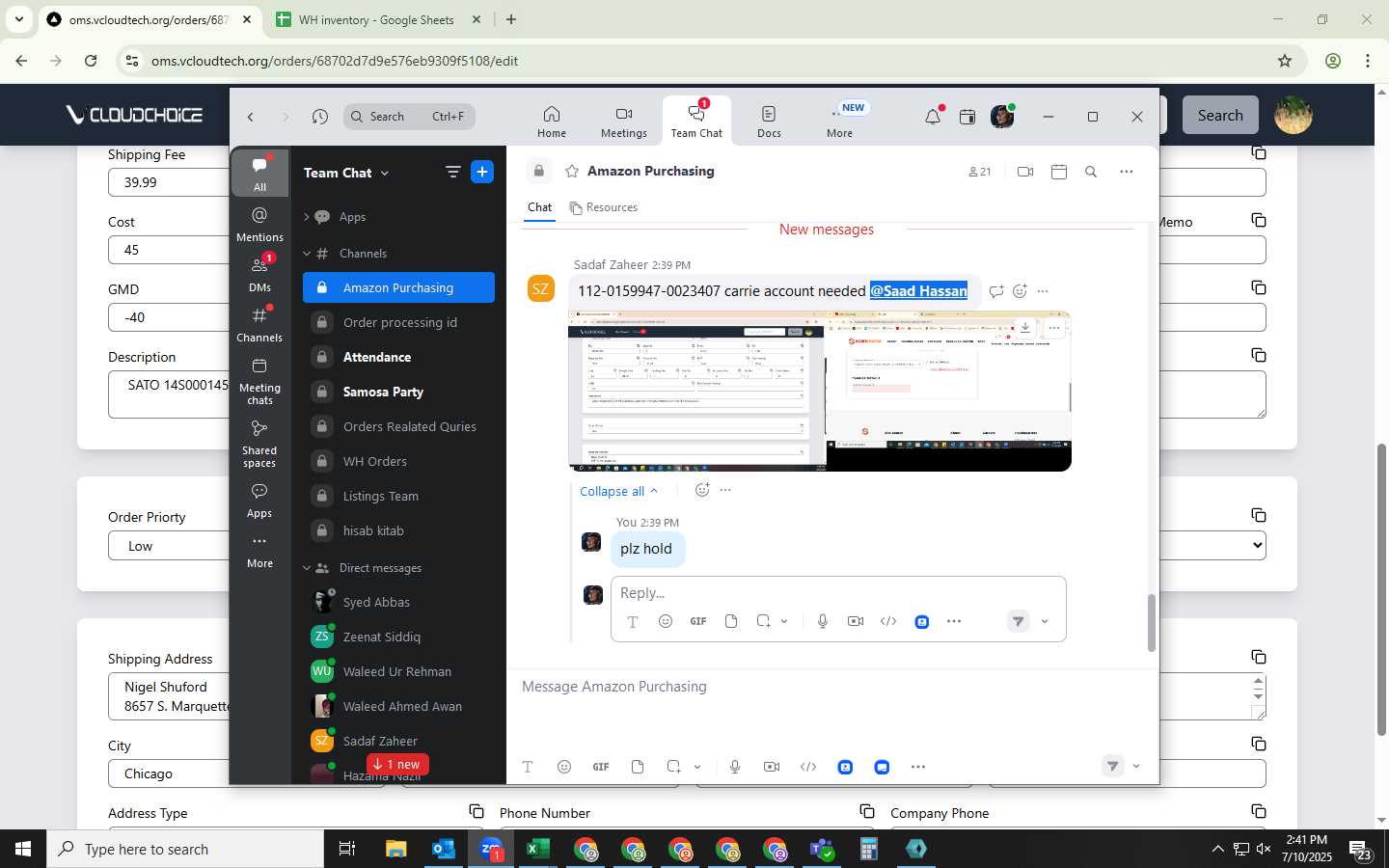Switch to Zoom Meetings tab

(x=624, y=122)
